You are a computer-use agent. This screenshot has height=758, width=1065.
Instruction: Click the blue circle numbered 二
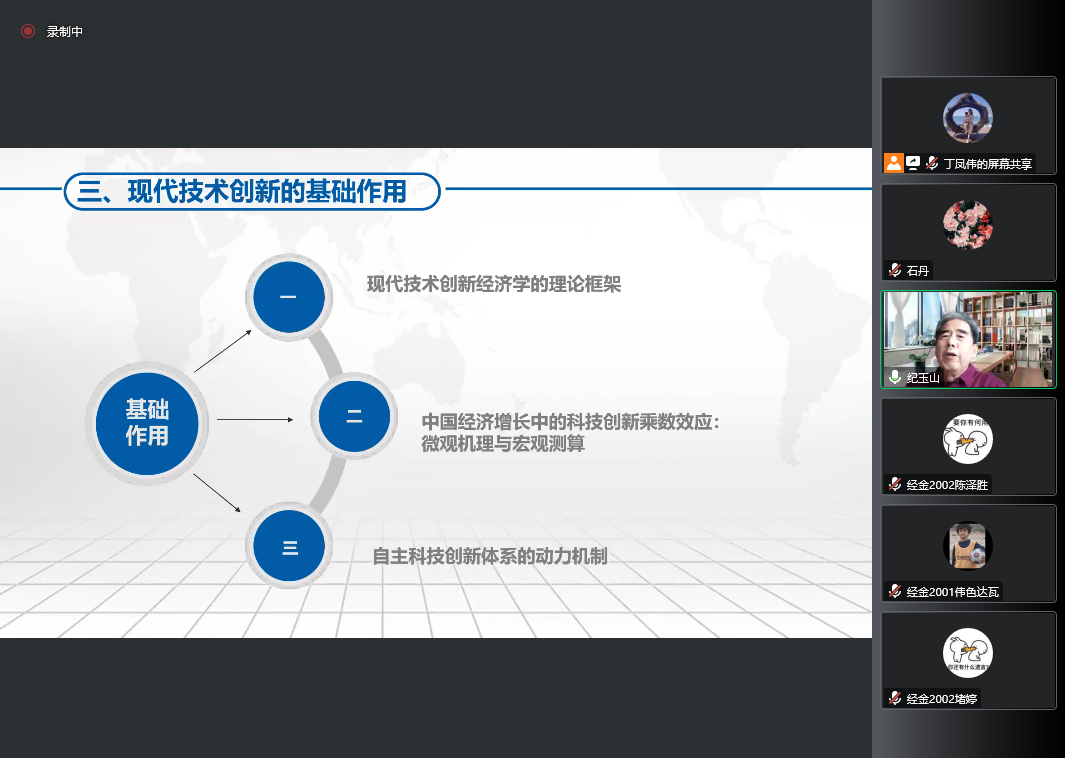pyautogui.click(x=354, y=415)
